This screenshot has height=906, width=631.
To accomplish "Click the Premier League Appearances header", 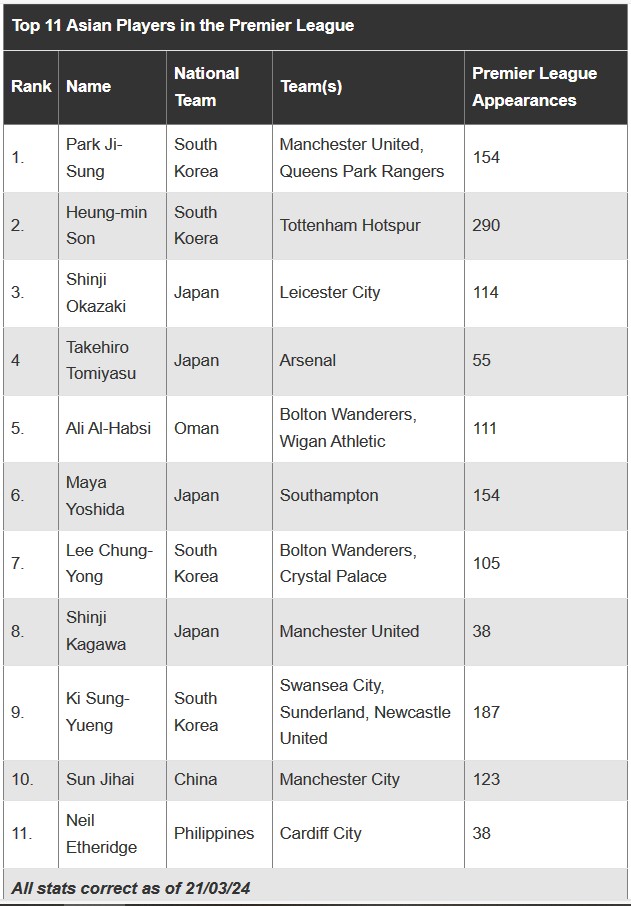I will [534, 87].
